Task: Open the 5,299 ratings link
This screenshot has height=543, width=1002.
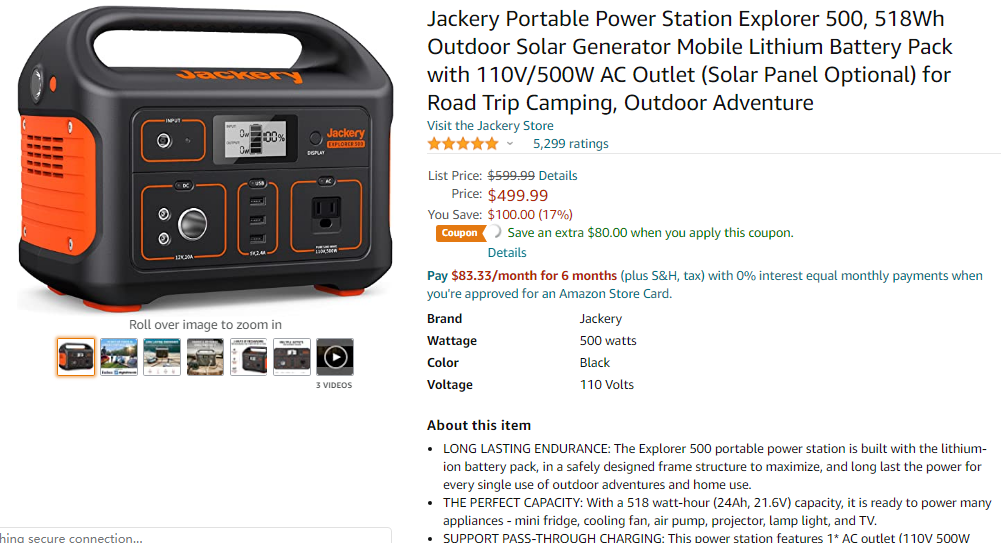Action: click(571, 144)
